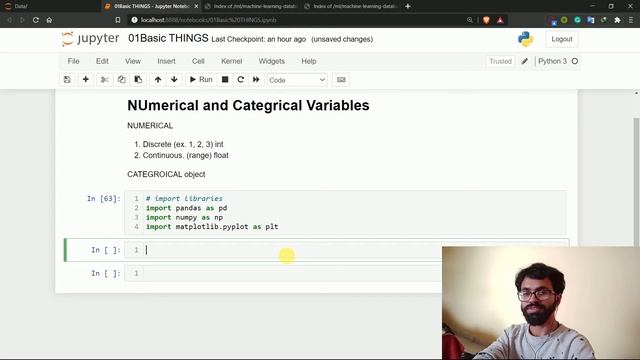Click the 'import matplotlib.pyplot as plt' line
The width and height of the screenshot is (640, 360).
[x=212, y=227]
